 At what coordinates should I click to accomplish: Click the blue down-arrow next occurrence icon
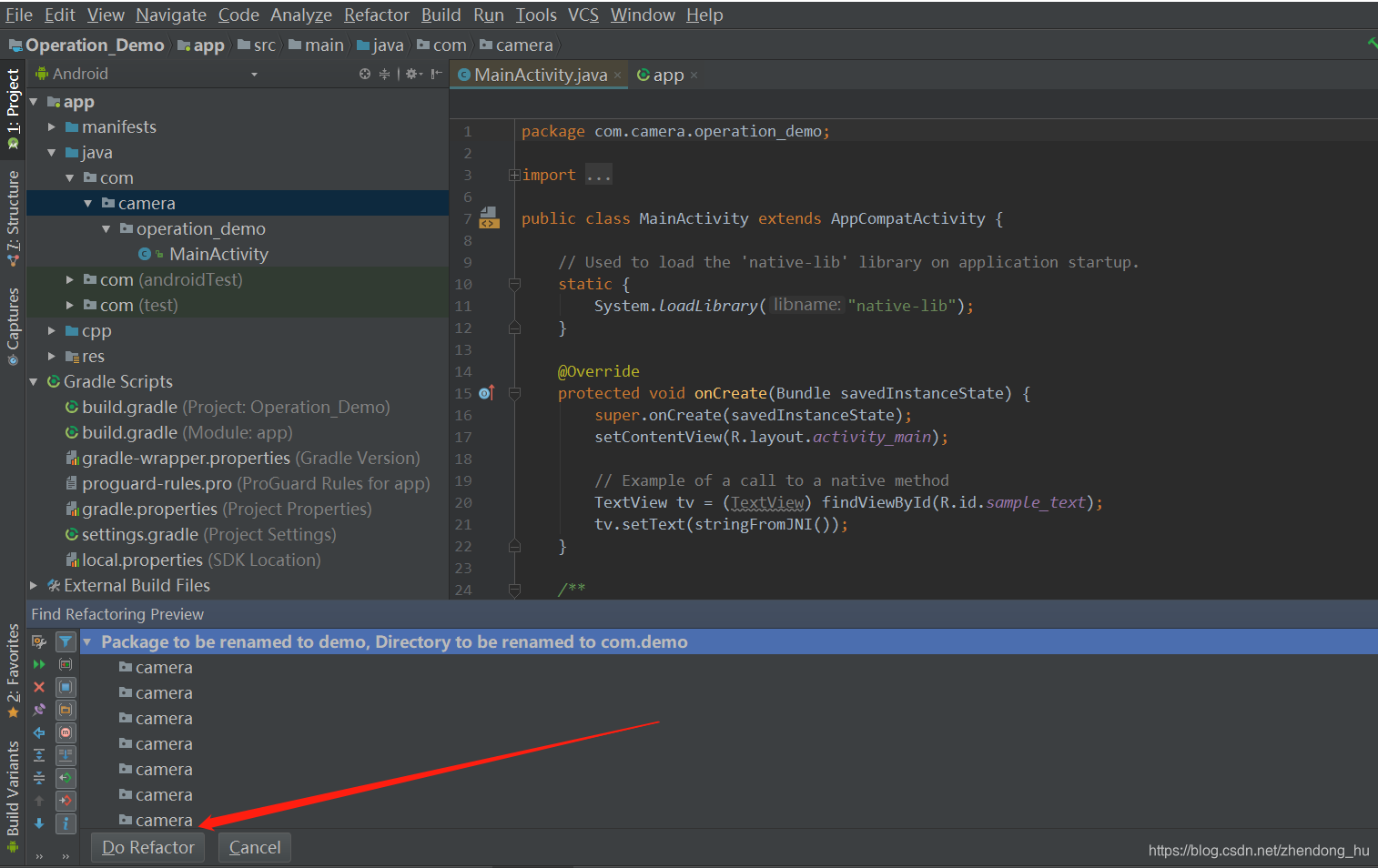click(39, 823)
